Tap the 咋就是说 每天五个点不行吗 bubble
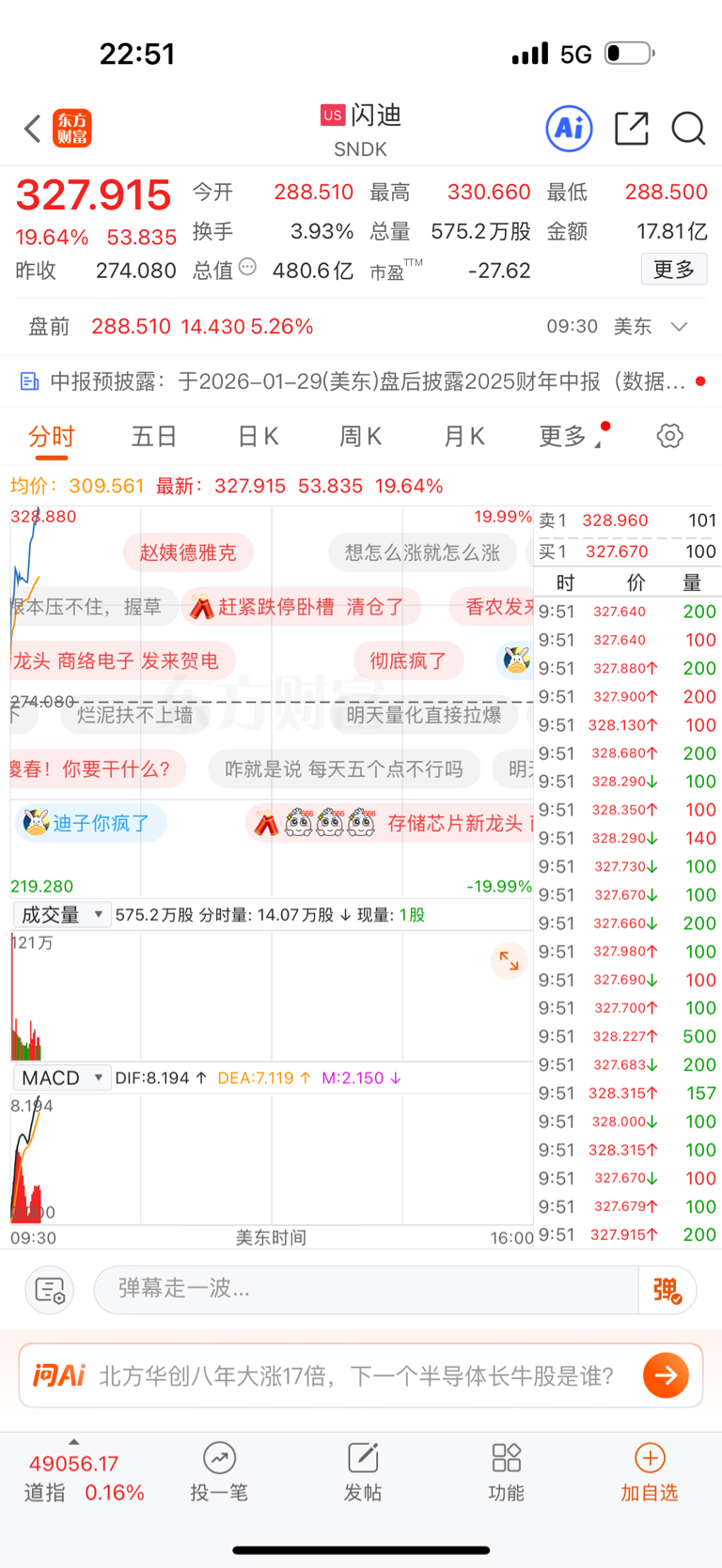 coord(344,769)
